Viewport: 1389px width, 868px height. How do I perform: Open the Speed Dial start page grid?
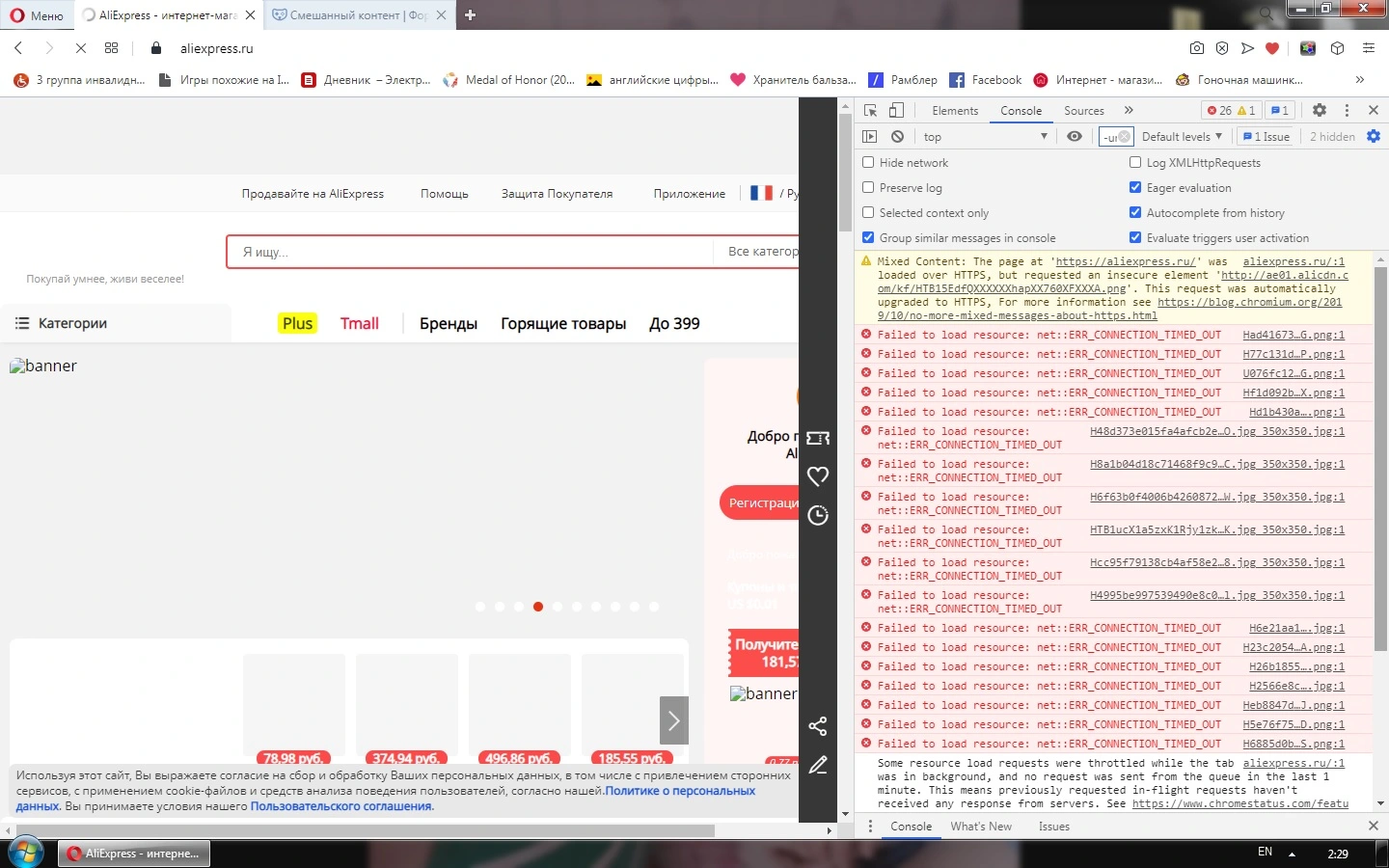pyautogui.click(x=112, y=48)
